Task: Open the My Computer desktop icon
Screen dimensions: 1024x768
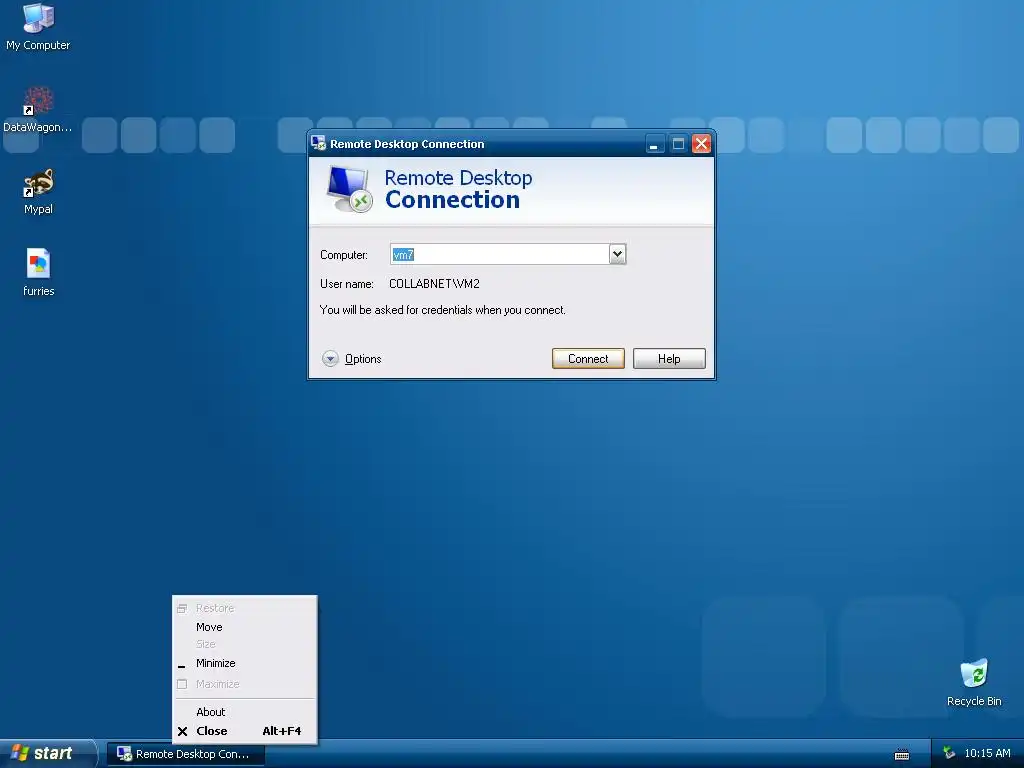Action: 38,26
